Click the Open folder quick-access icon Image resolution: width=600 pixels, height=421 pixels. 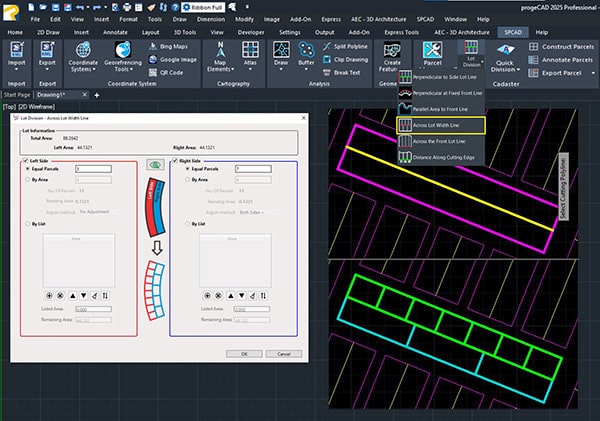[x=43, y=7]
